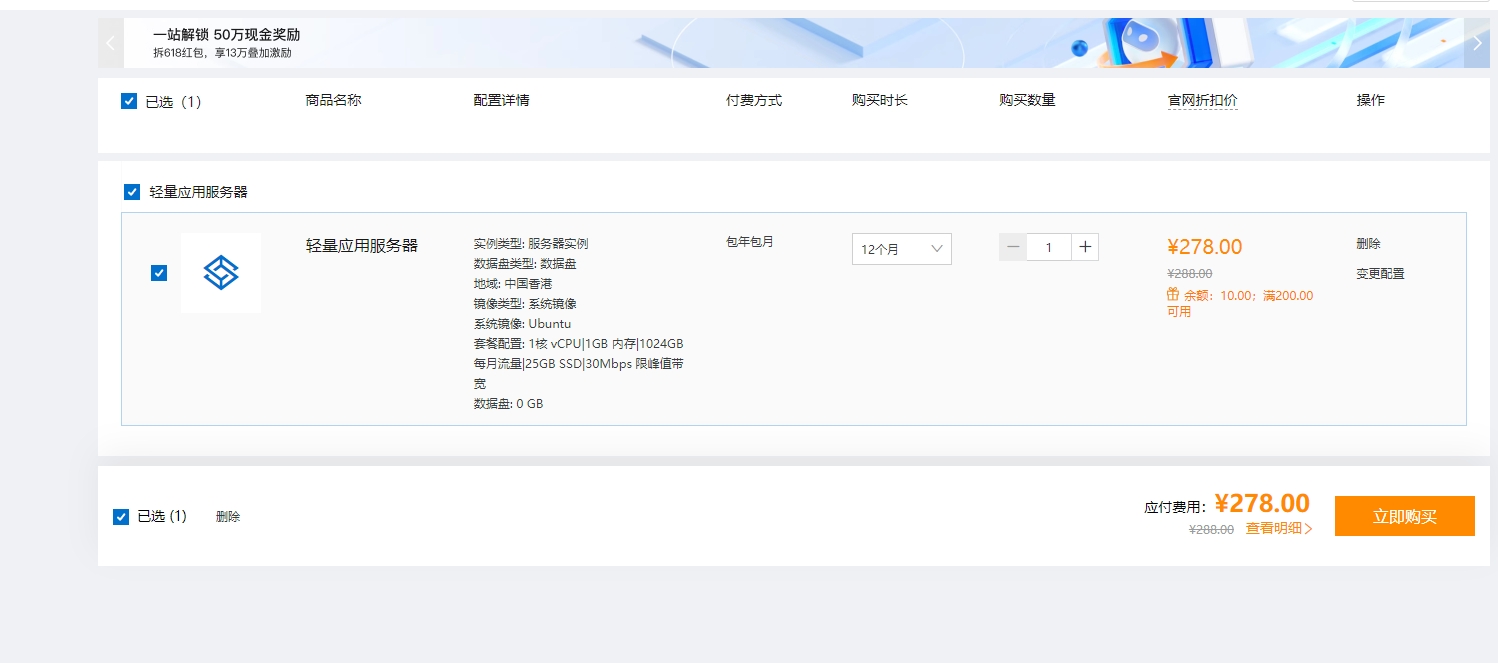Click the ¥278.00 row price

pyautogui.click(x=1204, y=247)
